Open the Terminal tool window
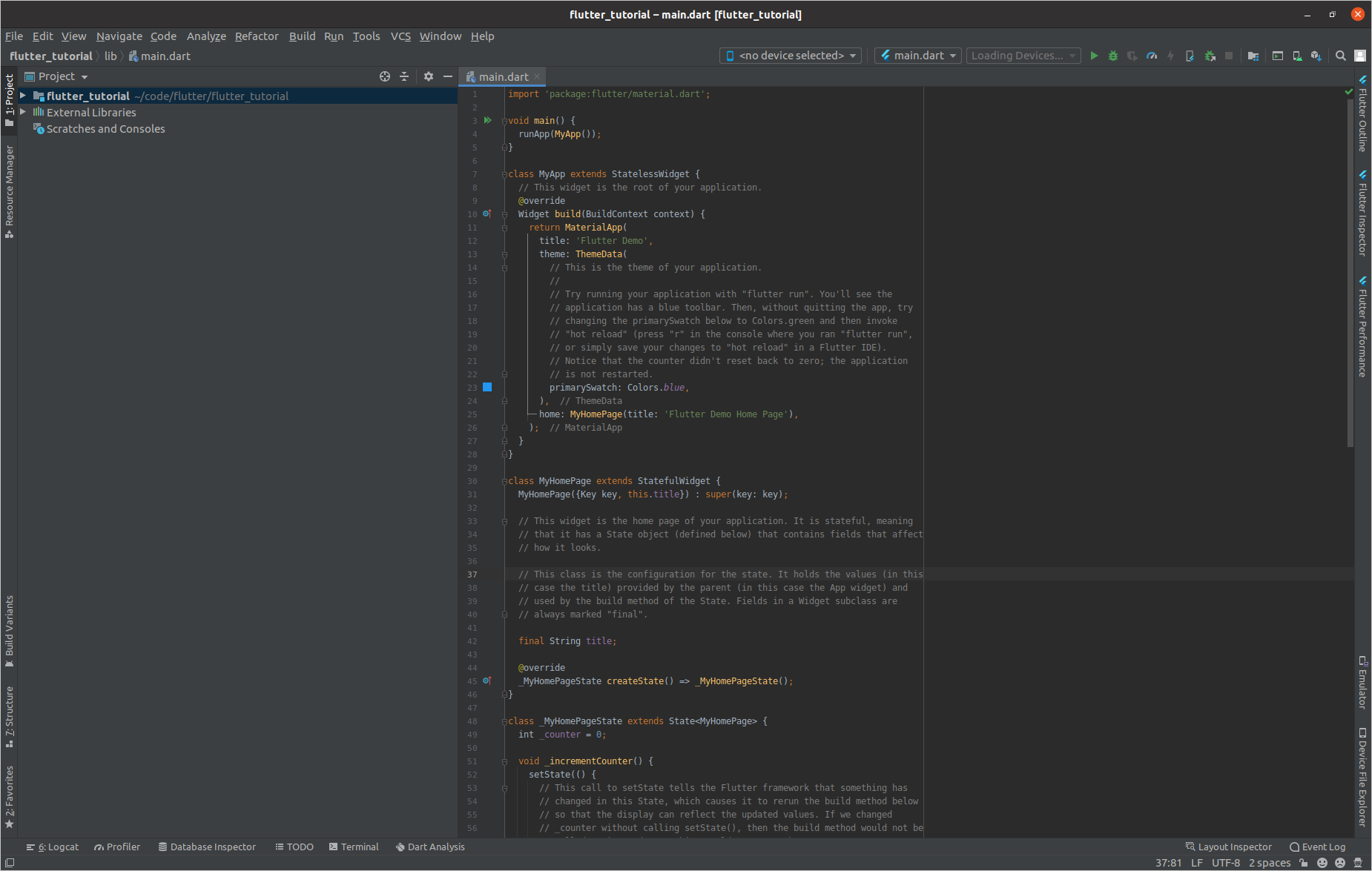Viewport: 1372px width, 871px height. point(354,847)
